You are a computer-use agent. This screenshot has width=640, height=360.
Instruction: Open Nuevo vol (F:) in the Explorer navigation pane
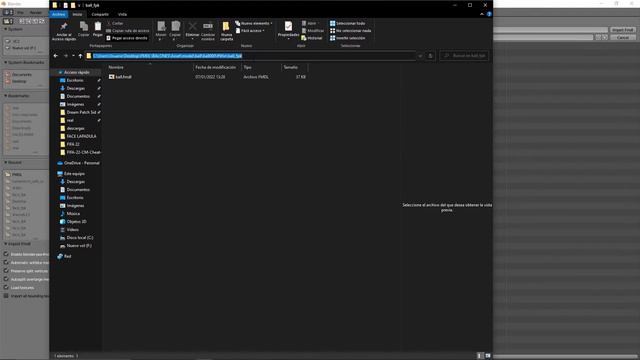(79, 246)
